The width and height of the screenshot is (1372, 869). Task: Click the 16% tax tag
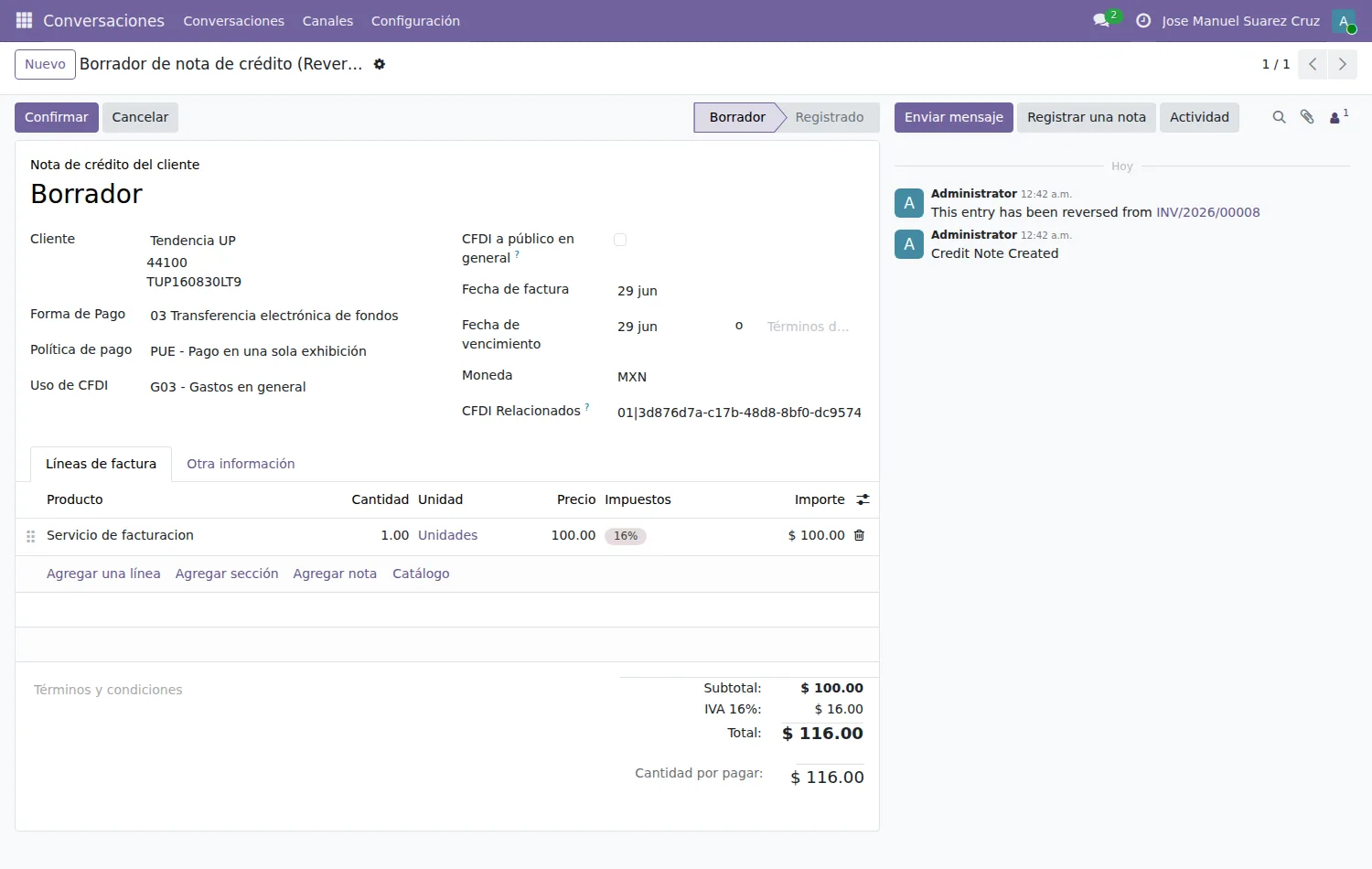pos(626,536)
